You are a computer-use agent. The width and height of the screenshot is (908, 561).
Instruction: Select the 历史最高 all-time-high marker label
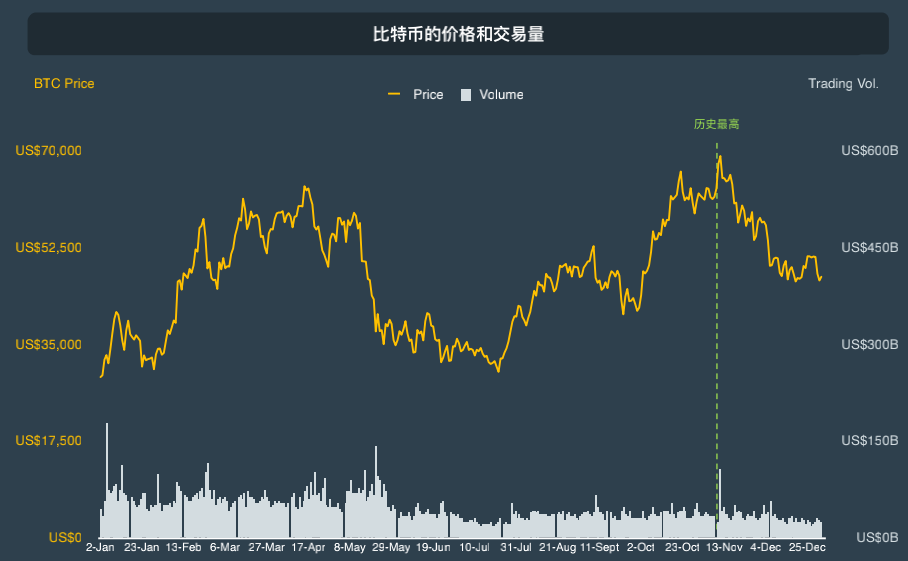tap(716, 124)
